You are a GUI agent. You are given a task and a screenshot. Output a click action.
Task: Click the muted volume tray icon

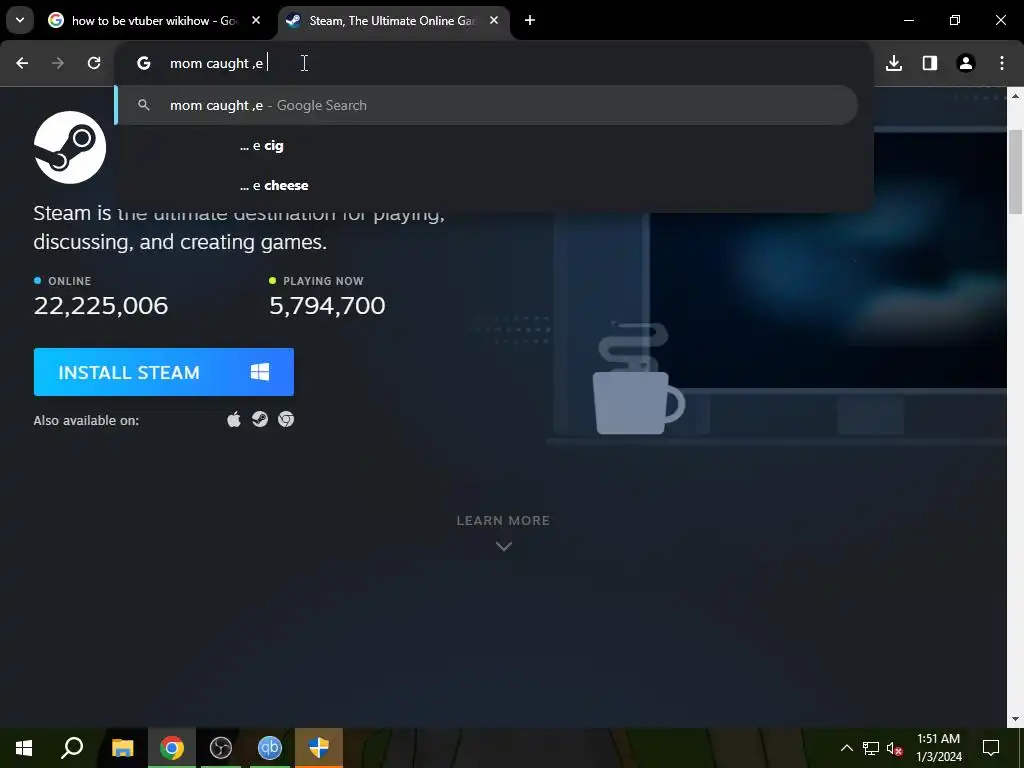pos(895,748)
